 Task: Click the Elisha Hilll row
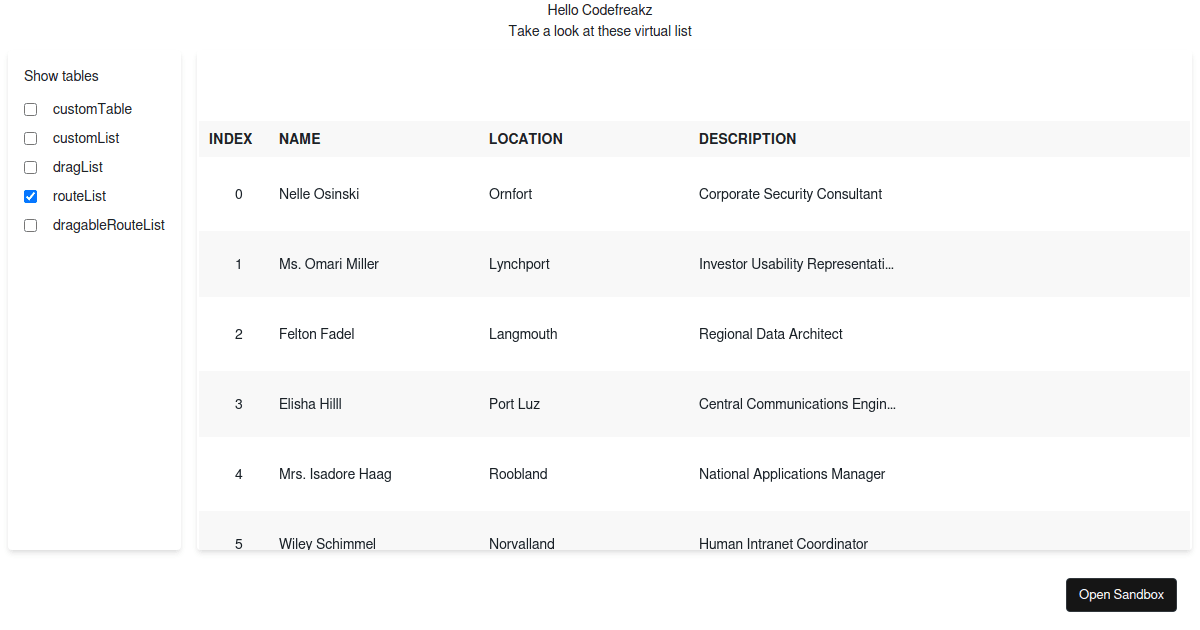click(310, 404)
